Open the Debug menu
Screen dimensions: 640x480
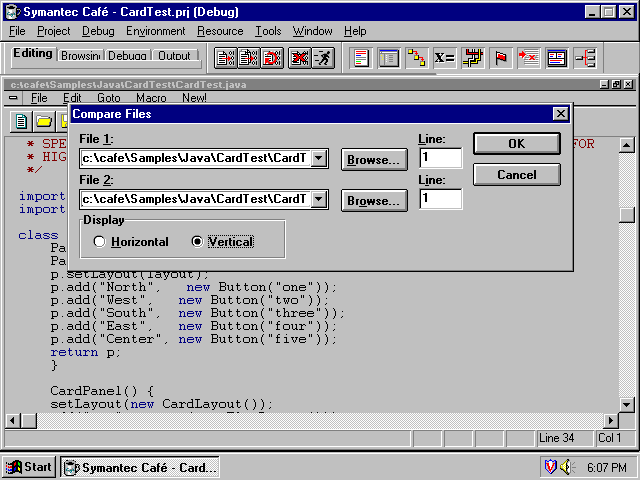coord(98,31)
